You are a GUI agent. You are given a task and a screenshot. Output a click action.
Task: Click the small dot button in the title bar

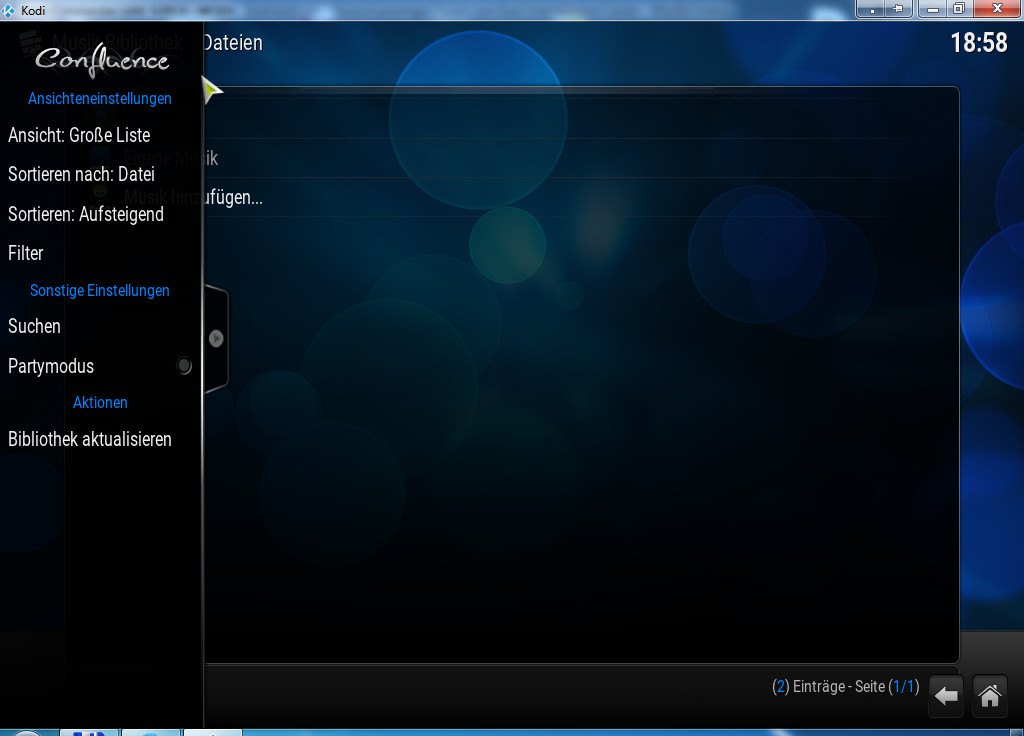point(872,8)
